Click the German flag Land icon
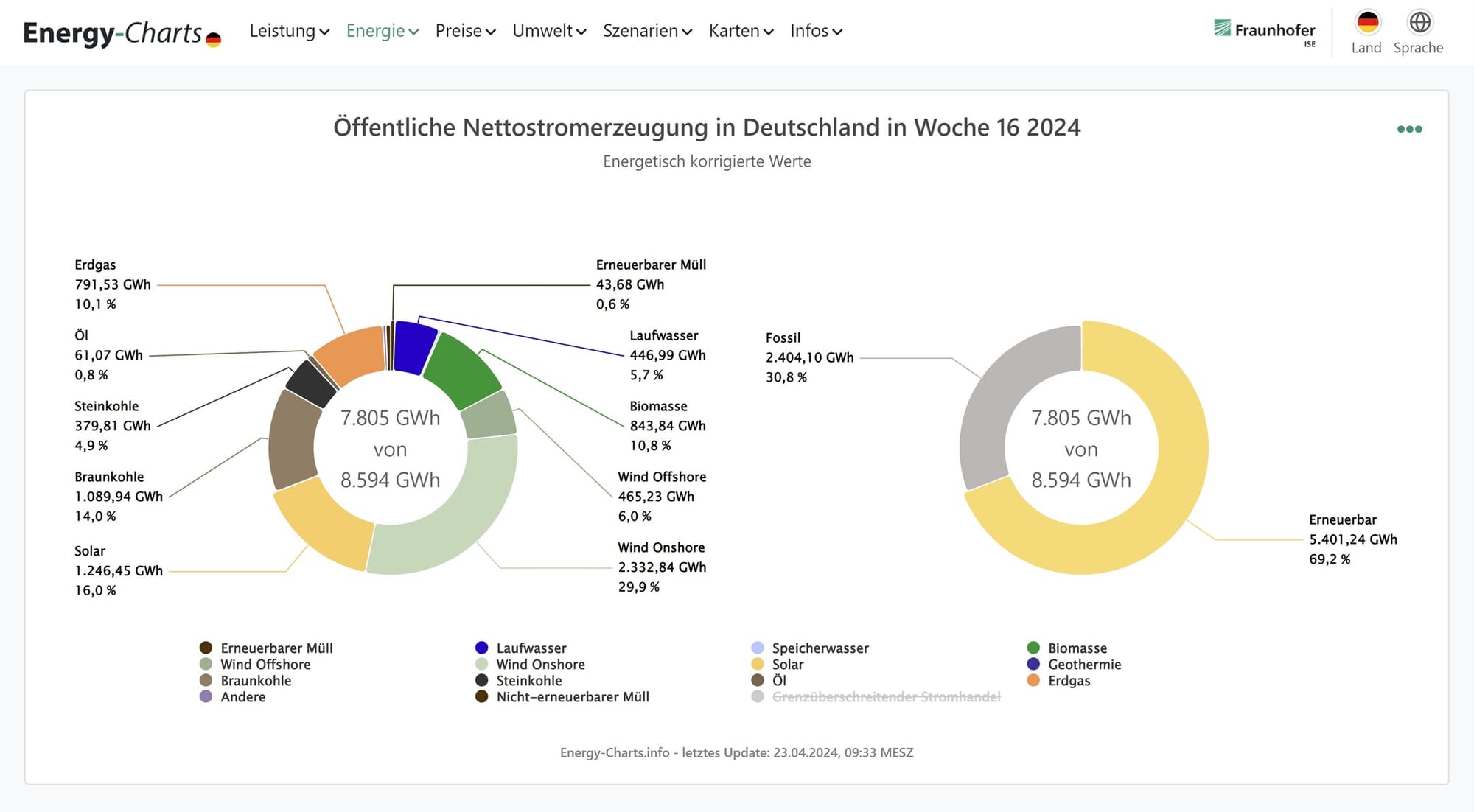Image resolution: width=1474 pixels, height=812 pixels. 1367,23
